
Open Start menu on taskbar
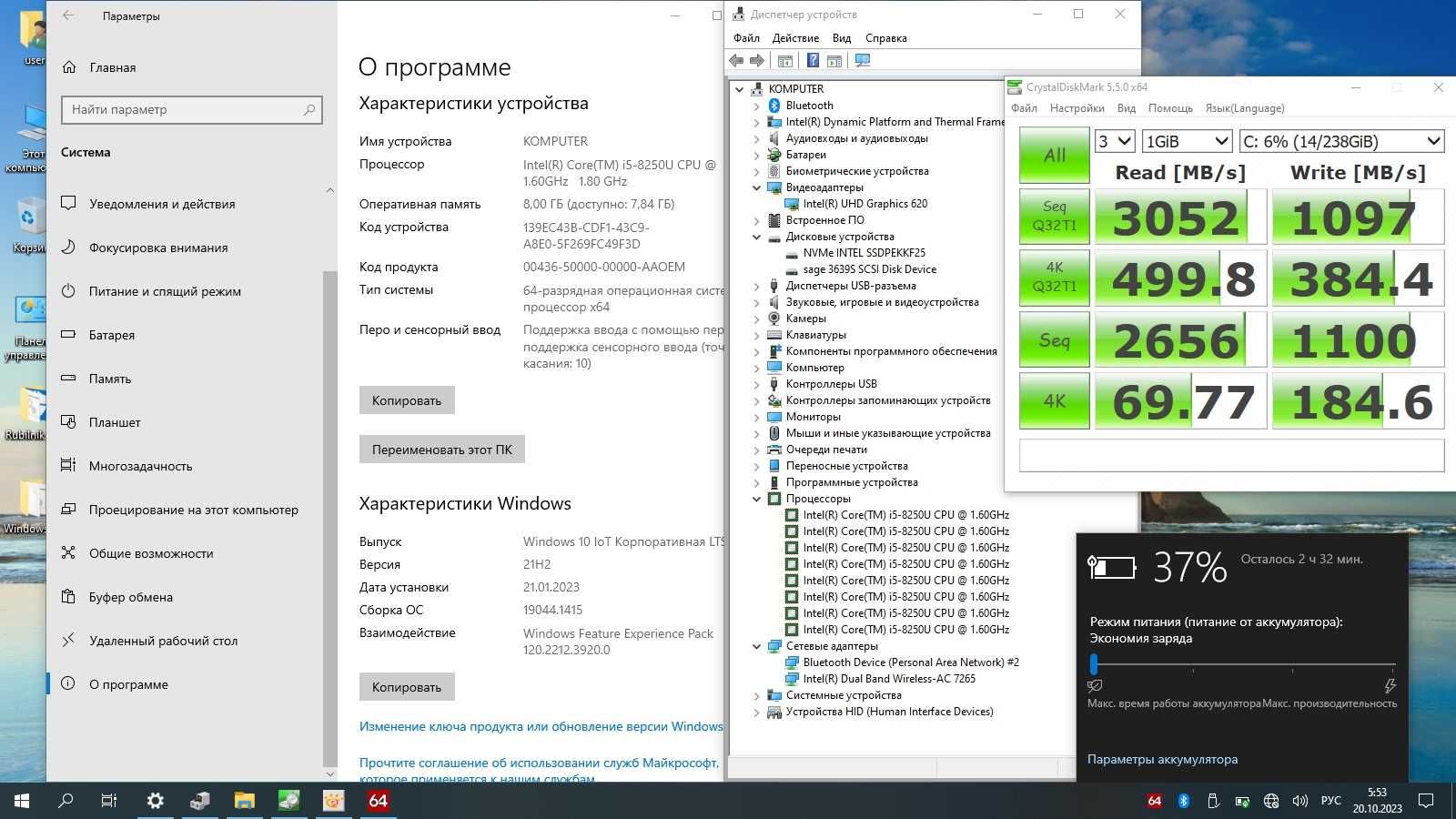[22, 801]
